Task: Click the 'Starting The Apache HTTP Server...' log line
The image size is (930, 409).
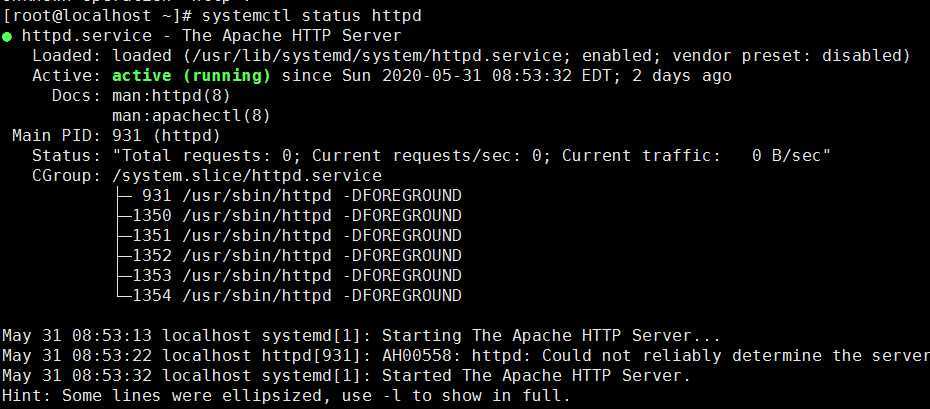Action: click(x=361, y=336)
